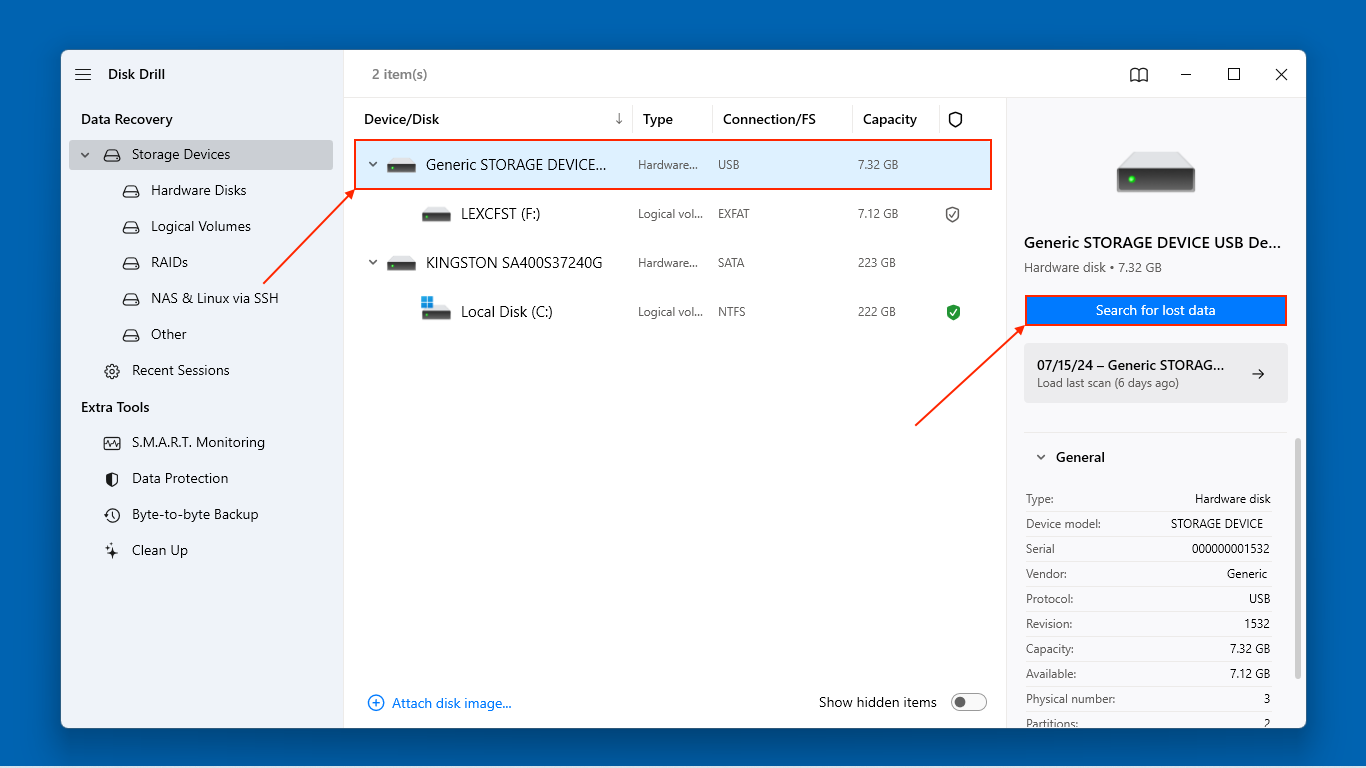Open Data Protection tool
1366x768 pixels.
click(x=180, y=479)
